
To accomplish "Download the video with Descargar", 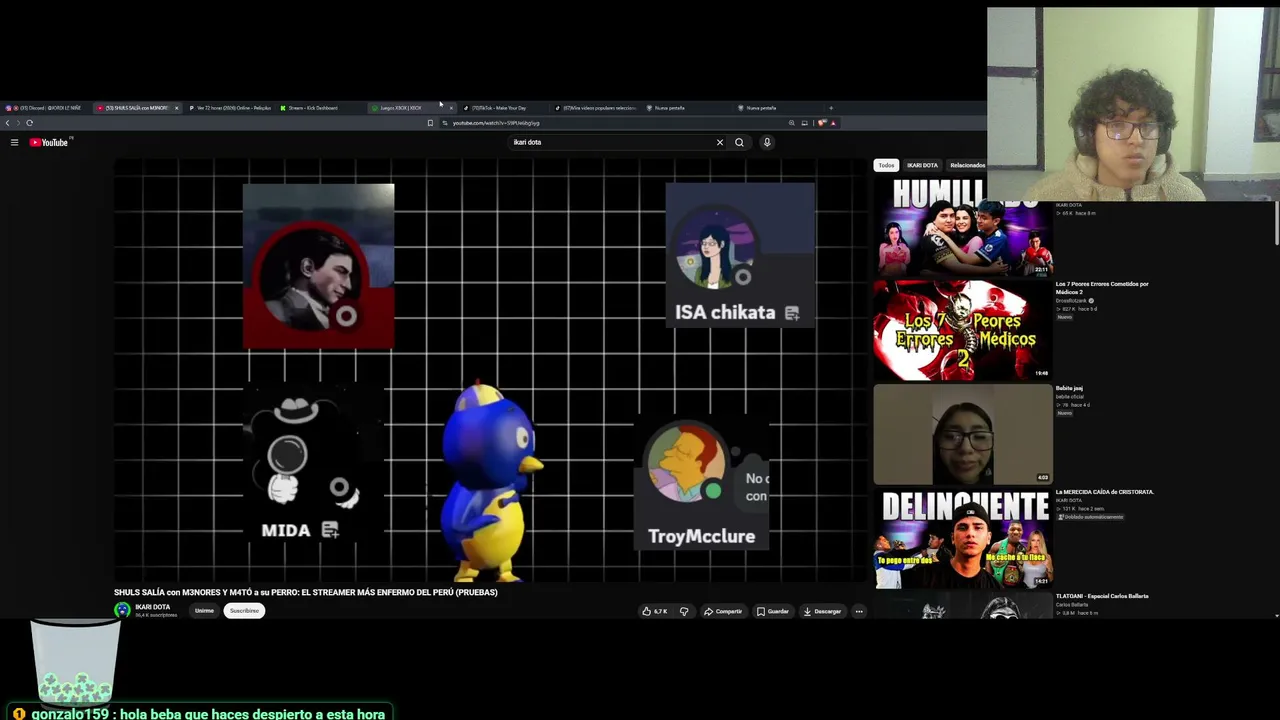I will point(823,611).
